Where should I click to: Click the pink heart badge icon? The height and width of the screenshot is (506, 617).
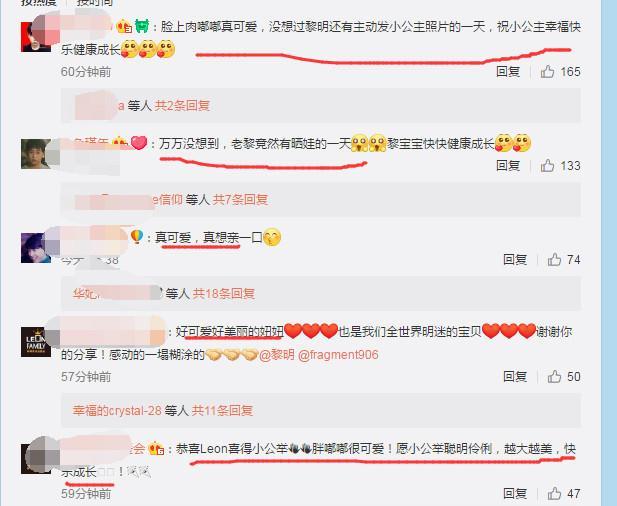tap(139, 143)
